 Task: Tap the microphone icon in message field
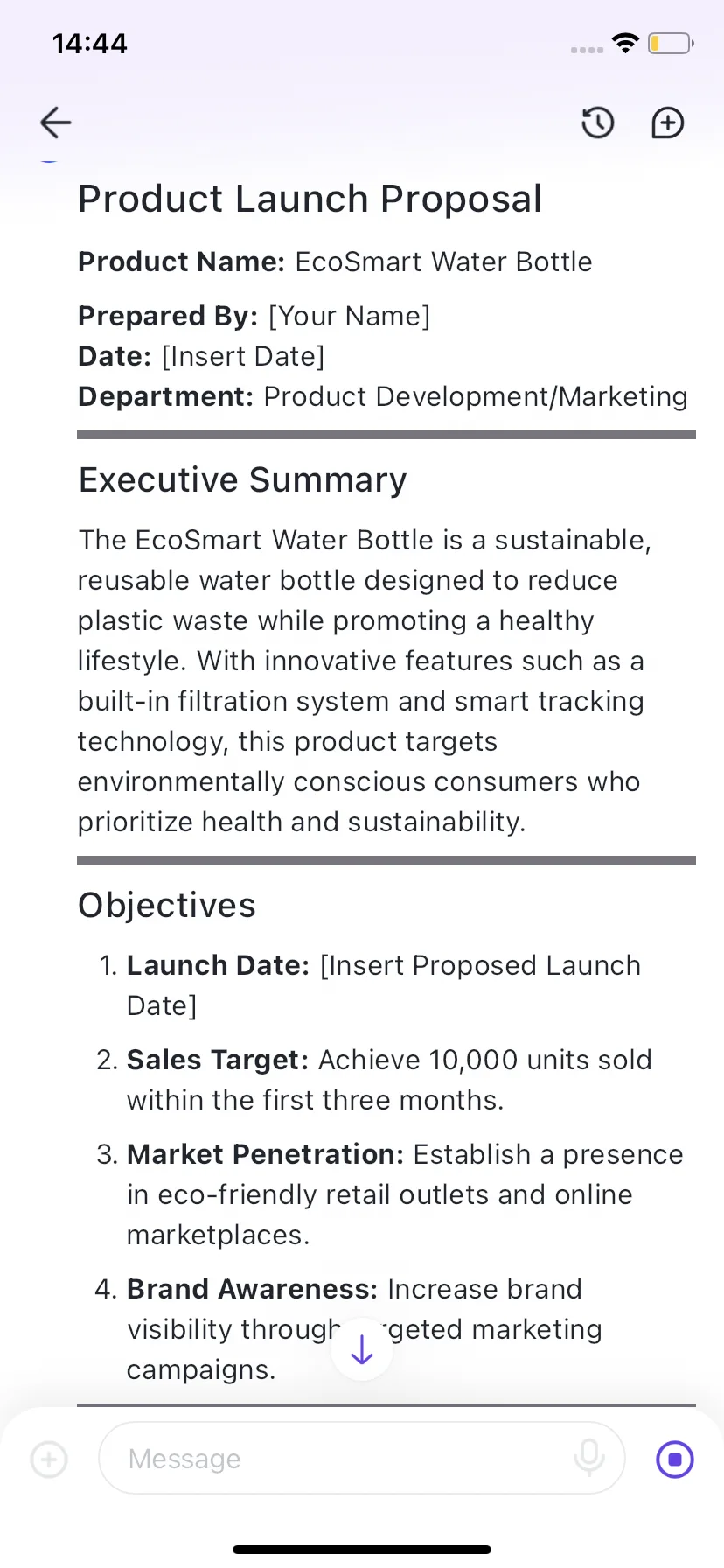pyautogui.click(x=589, y=1458)
